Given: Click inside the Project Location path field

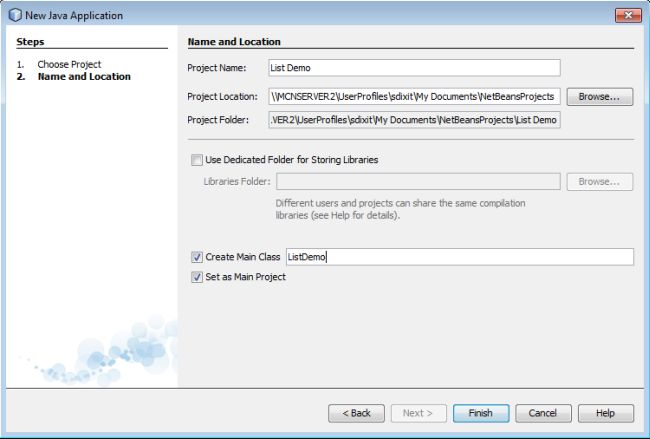Looking at the screenshot, I should [414, 97].
